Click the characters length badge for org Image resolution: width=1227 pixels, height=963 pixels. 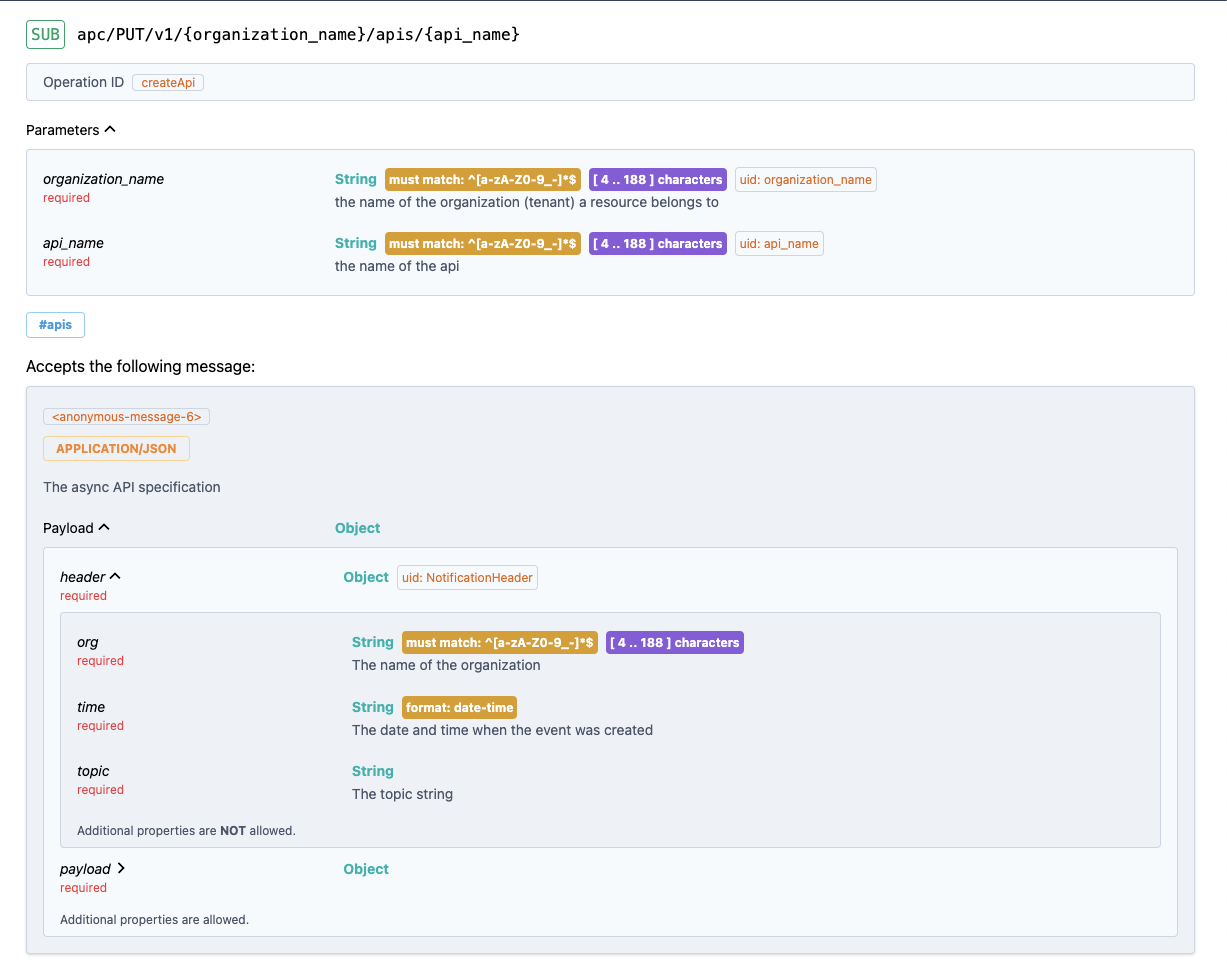pos(674,643)
